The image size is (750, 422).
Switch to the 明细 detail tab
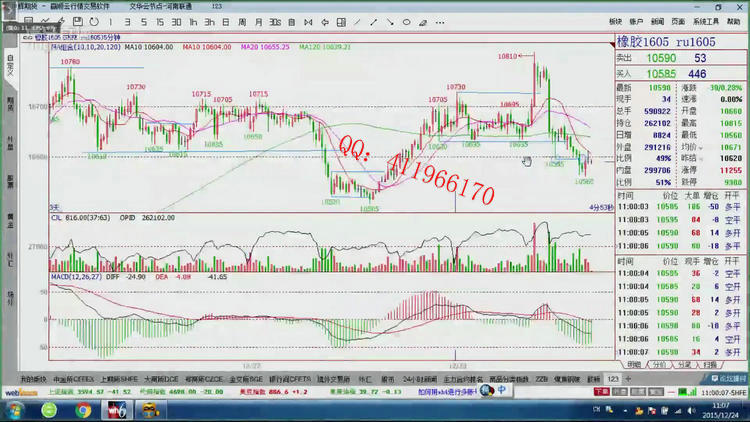point(634,365)
